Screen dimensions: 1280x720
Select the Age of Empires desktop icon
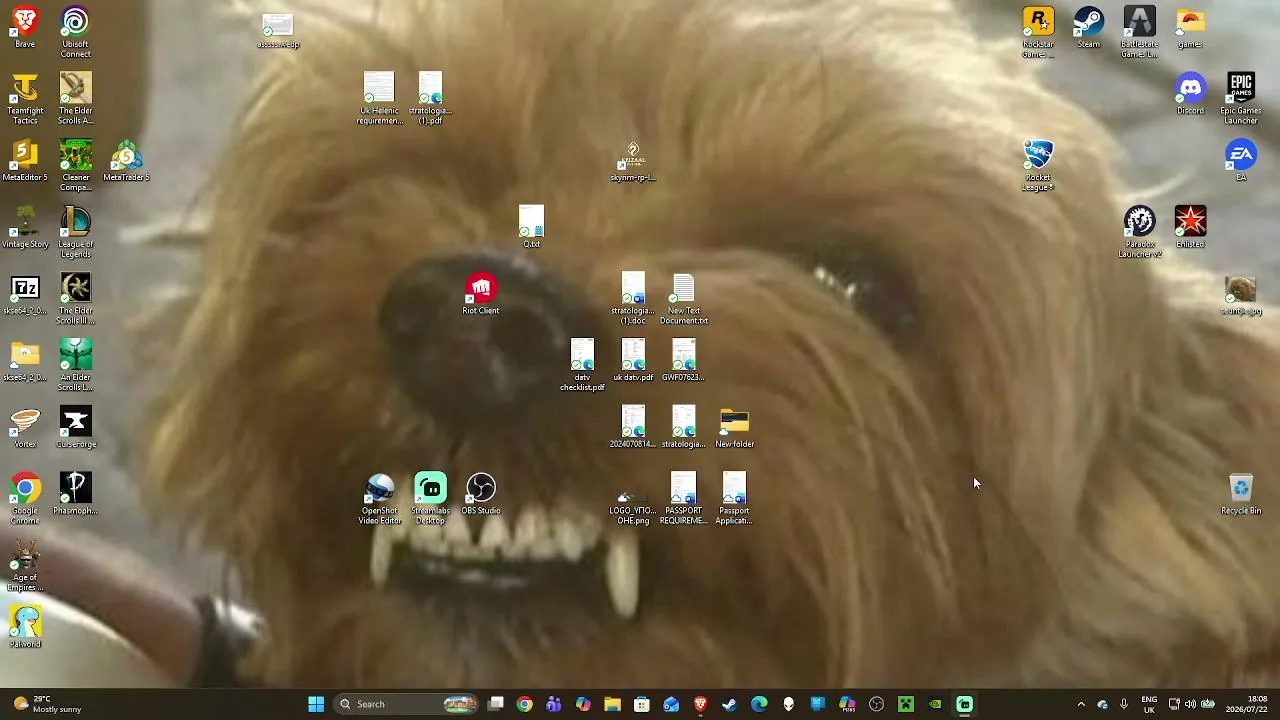coord(25,566)
